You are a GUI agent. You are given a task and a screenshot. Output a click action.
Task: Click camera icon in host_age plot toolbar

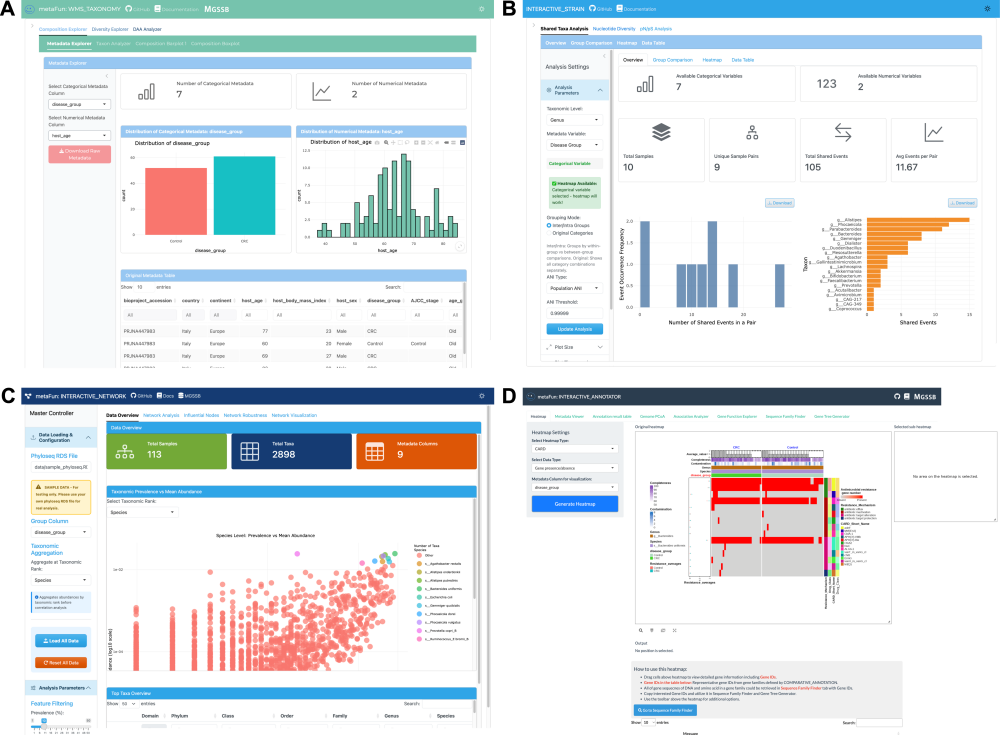click(378, 142)
